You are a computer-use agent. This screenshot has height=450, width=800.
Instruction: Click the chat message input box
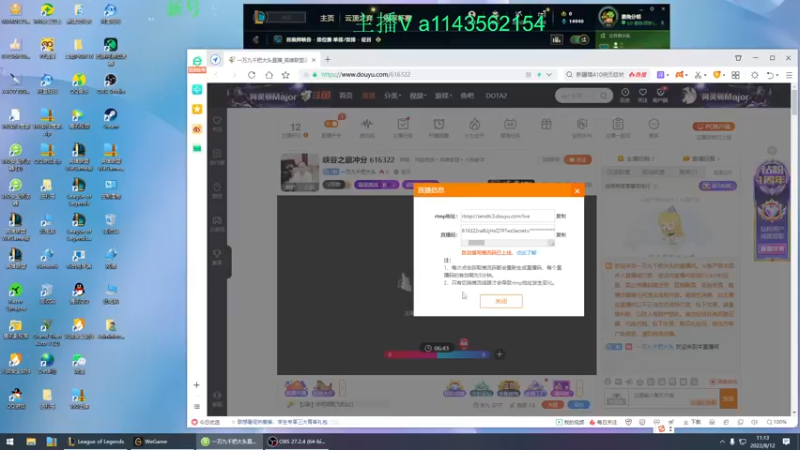674,398
